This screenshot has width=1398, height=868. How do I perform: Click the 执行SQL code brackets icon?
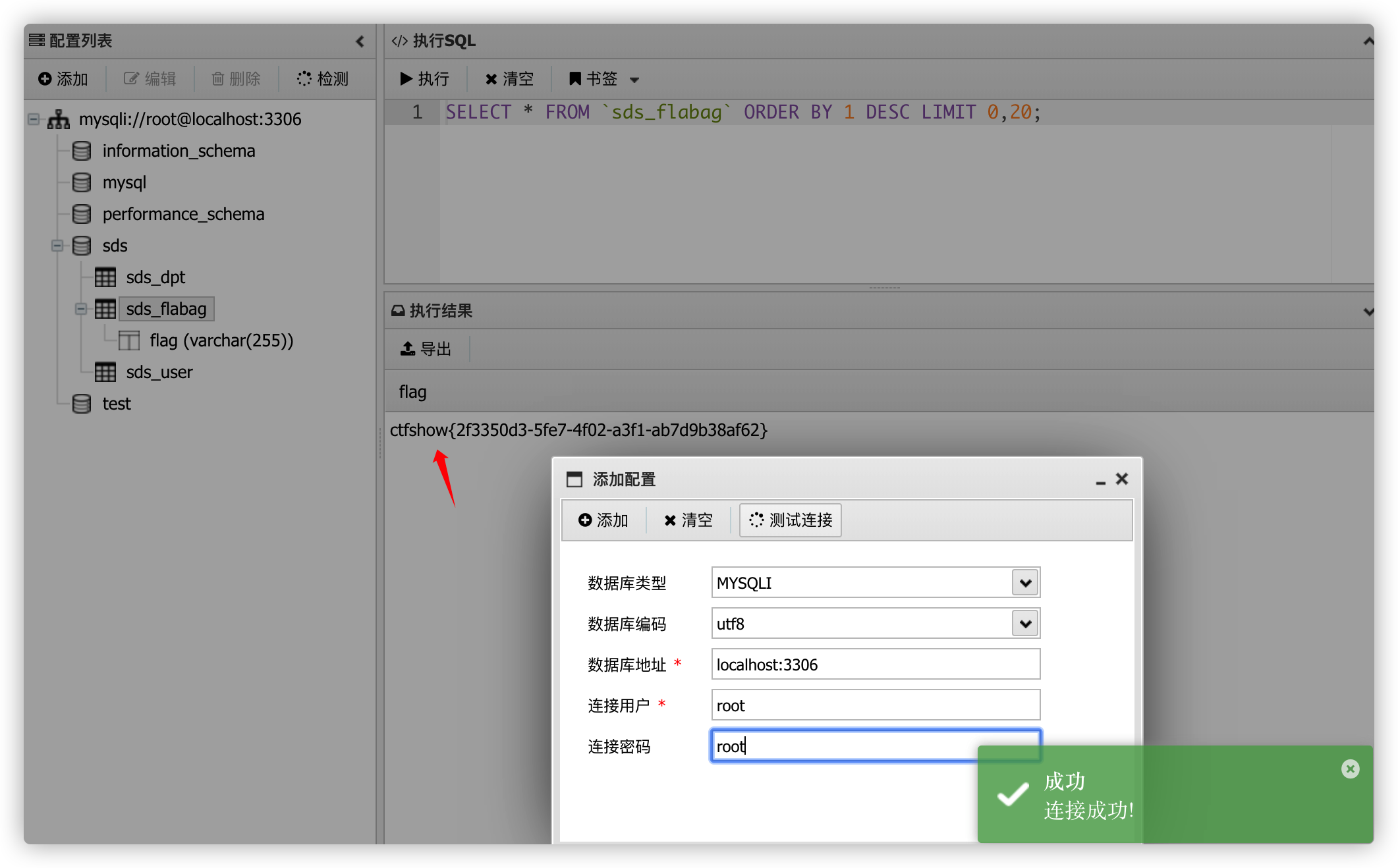[x=399, y=41]
